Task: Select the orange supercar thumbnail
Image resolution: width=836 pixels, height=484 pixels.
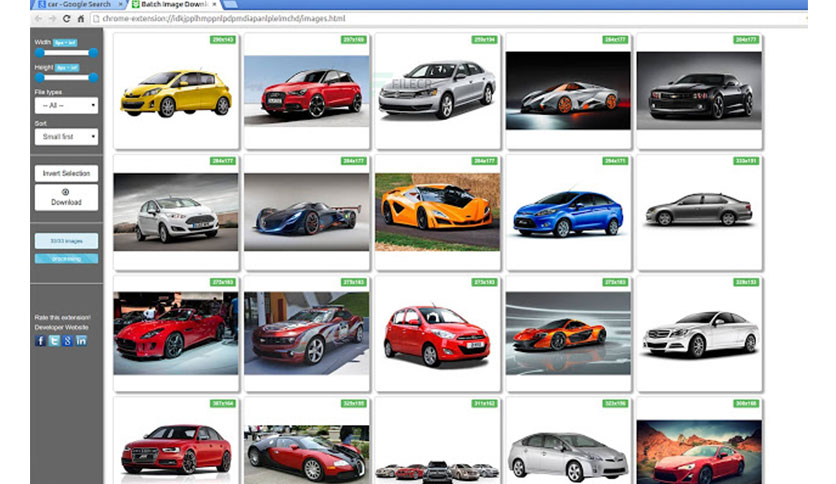Action: click(x=437, y=212)
